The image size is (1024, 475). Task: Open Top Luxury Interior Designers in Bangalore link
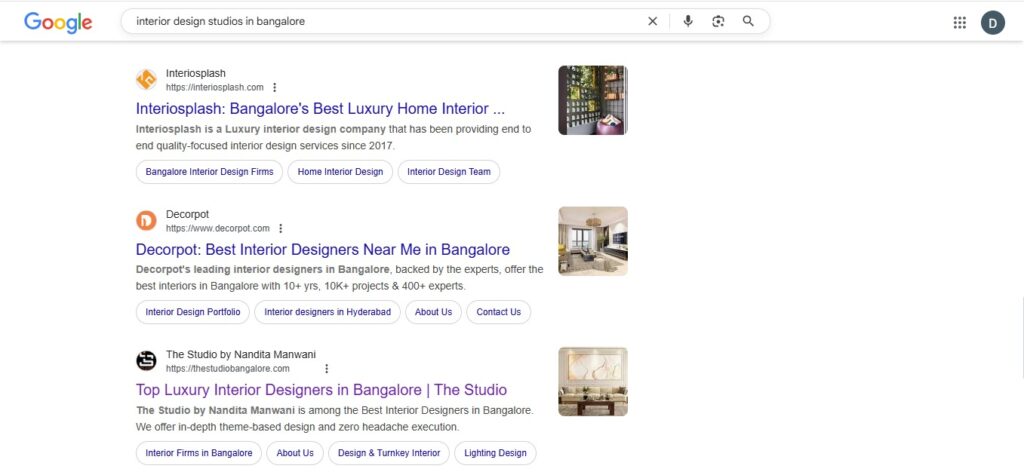coord(321,390)
